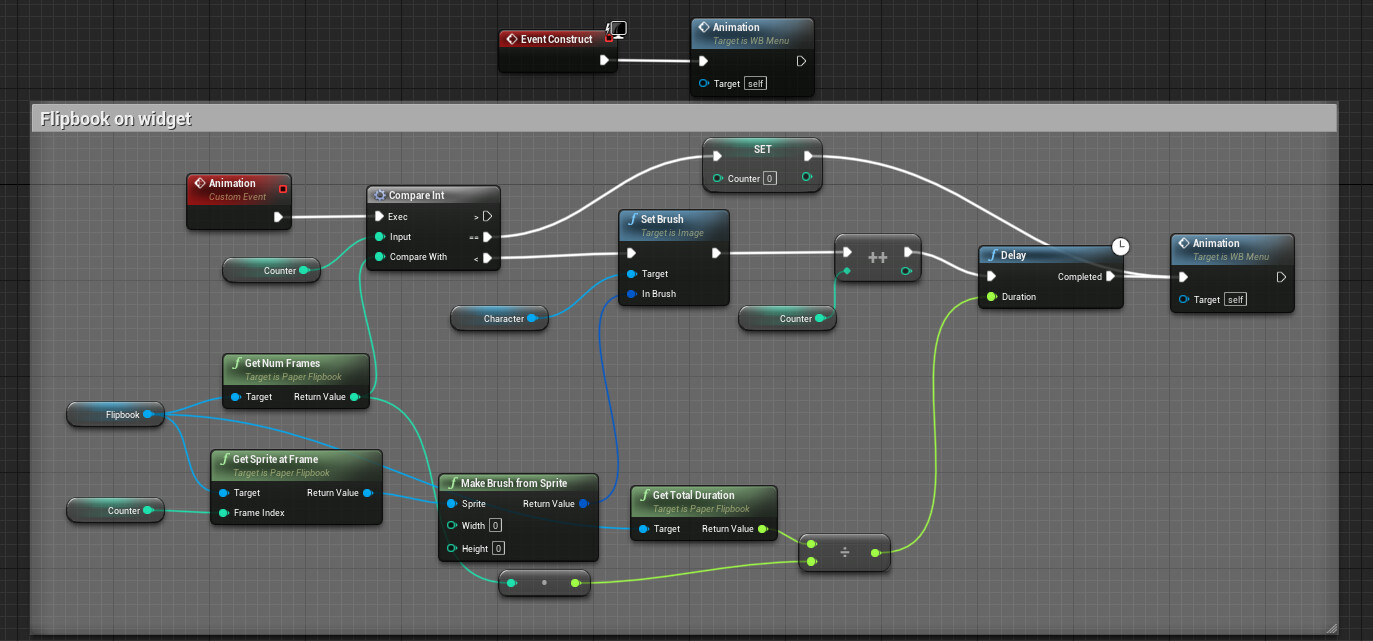Click the Multiply node below Make Brush from Sprite
This screenshot has width=1373, height=641.
(544, 582)
